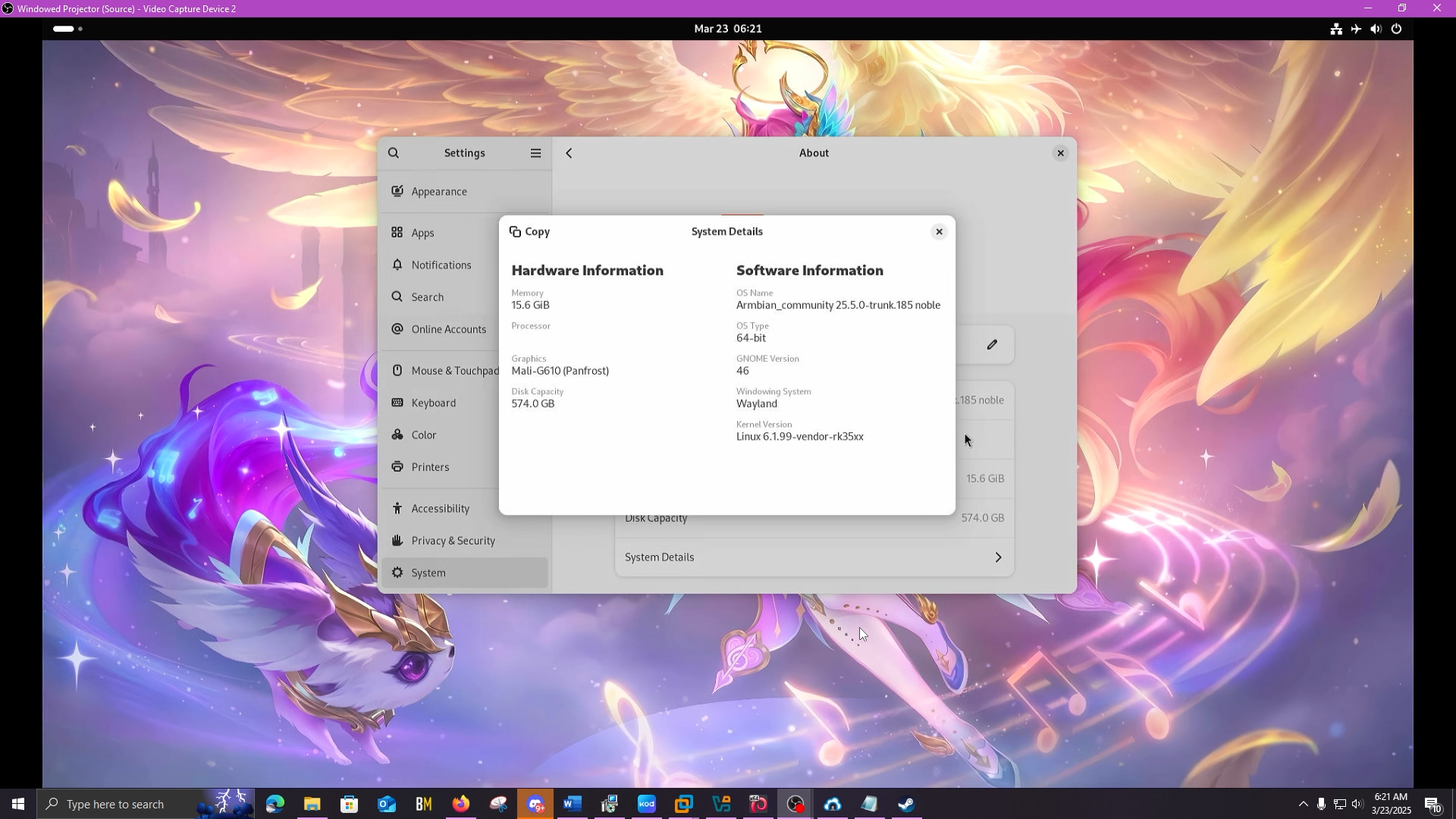Open Keyboard settings
The image size is (1456, 819).
coord(433,403)
